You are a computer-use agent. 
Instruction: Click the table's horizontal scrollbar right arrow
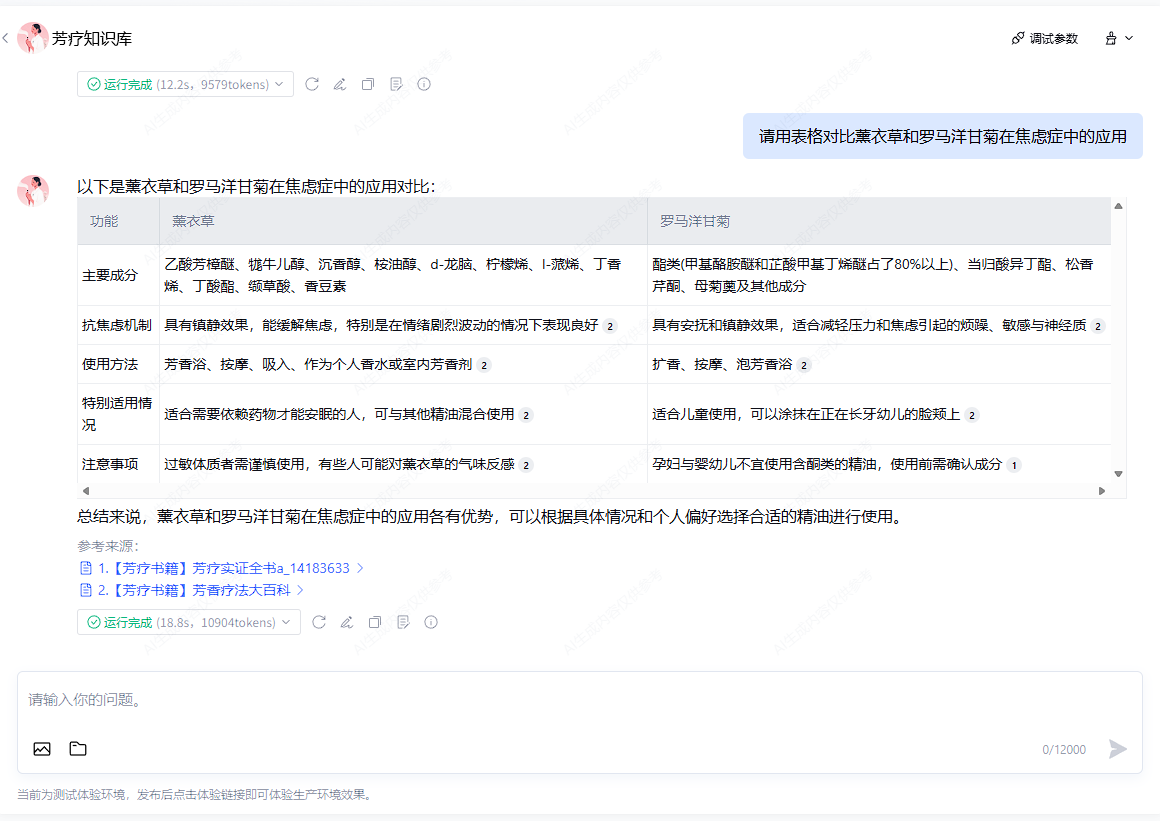tap(1102, 491)
